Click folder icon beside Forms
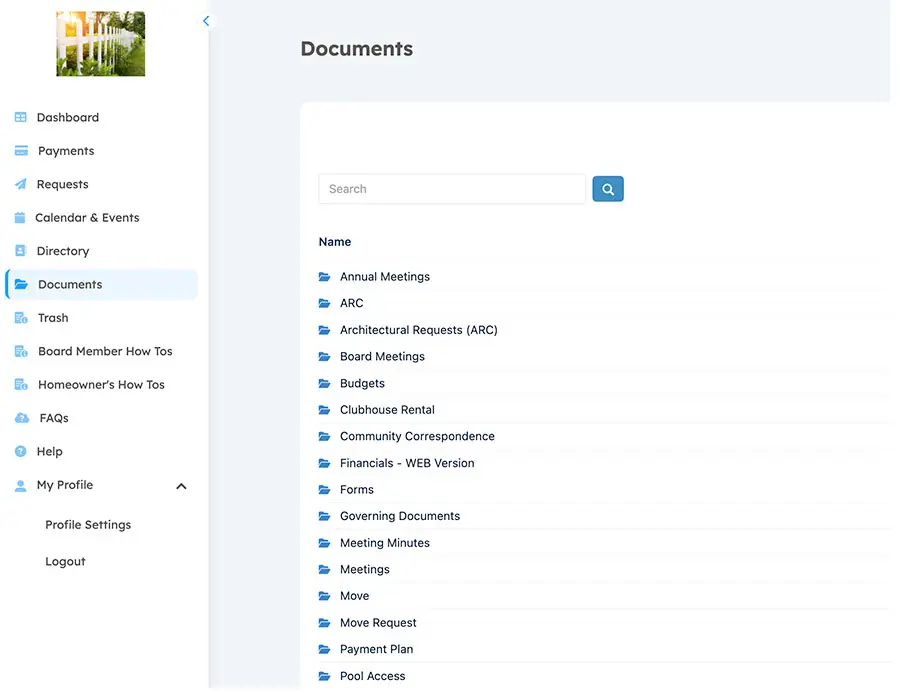Viewport: 900px width, 694px height. point(324,490)
